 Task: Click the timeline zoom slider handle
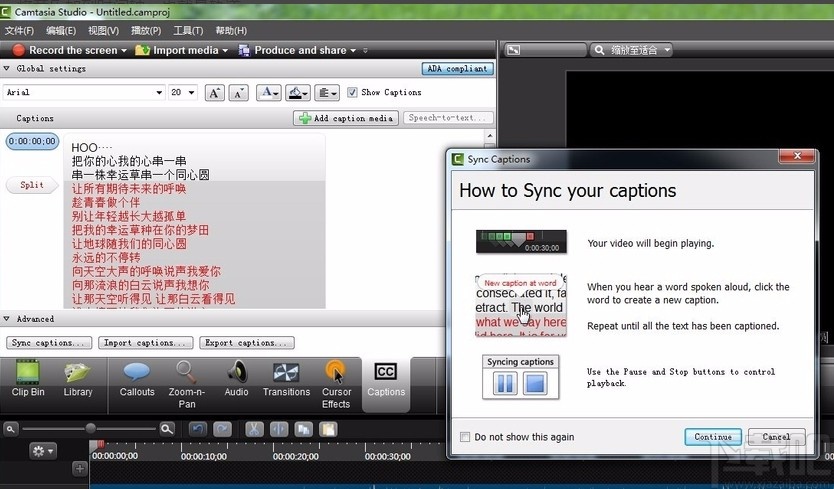click(90, 428)
